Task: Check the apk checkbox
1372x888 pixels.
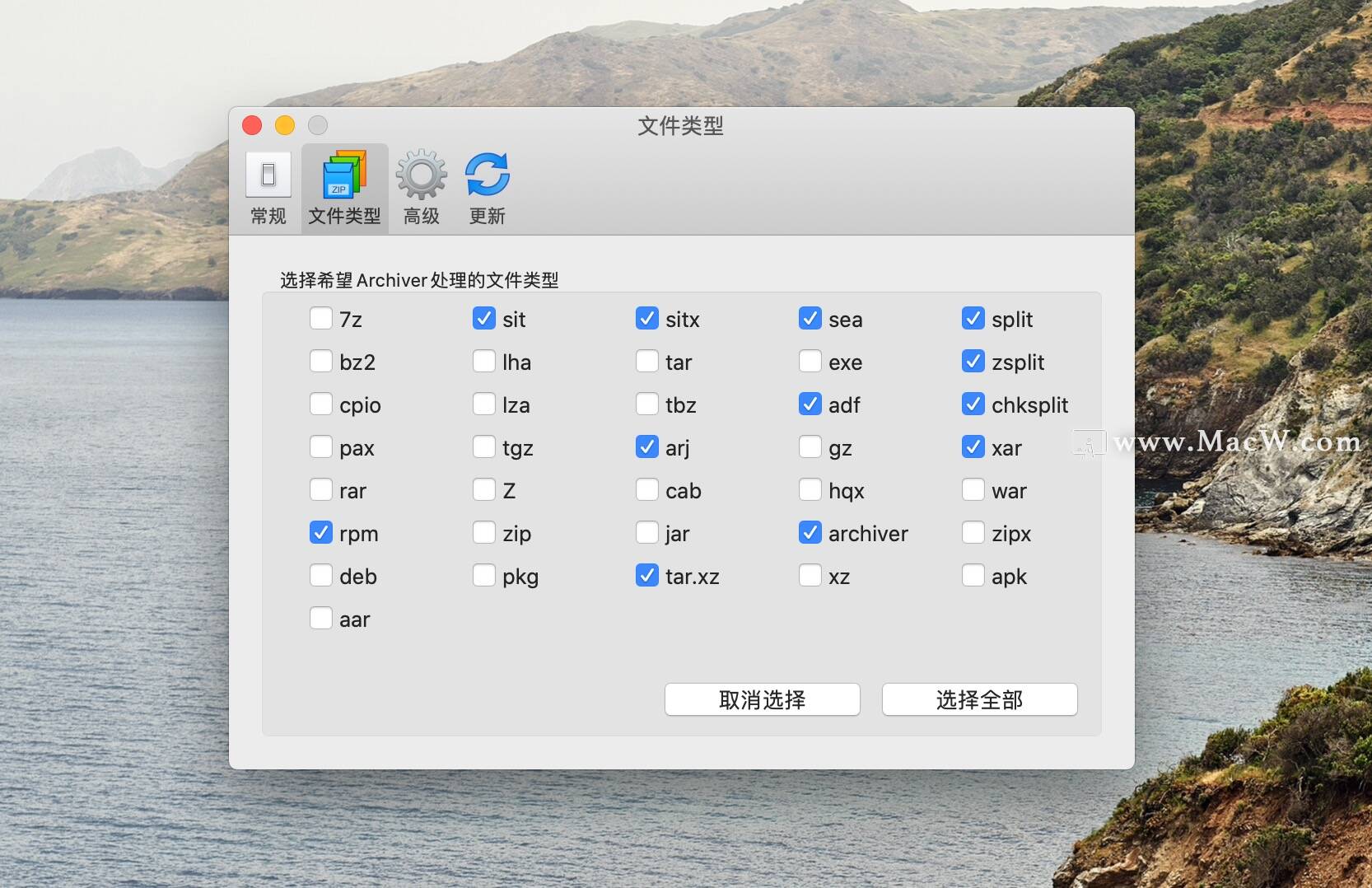Action: pyautogui.click(x=973, y=575)
